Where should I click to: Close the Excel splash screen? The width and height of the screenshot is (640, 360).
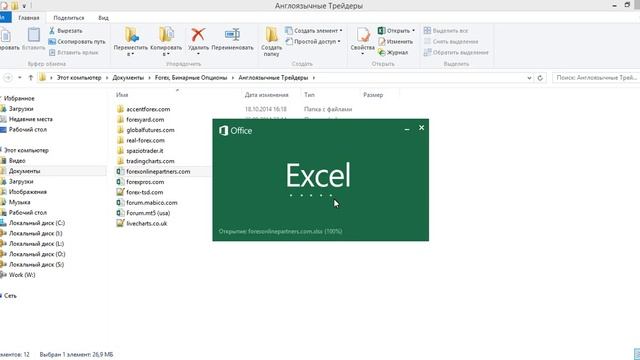[x=422, y=128]
